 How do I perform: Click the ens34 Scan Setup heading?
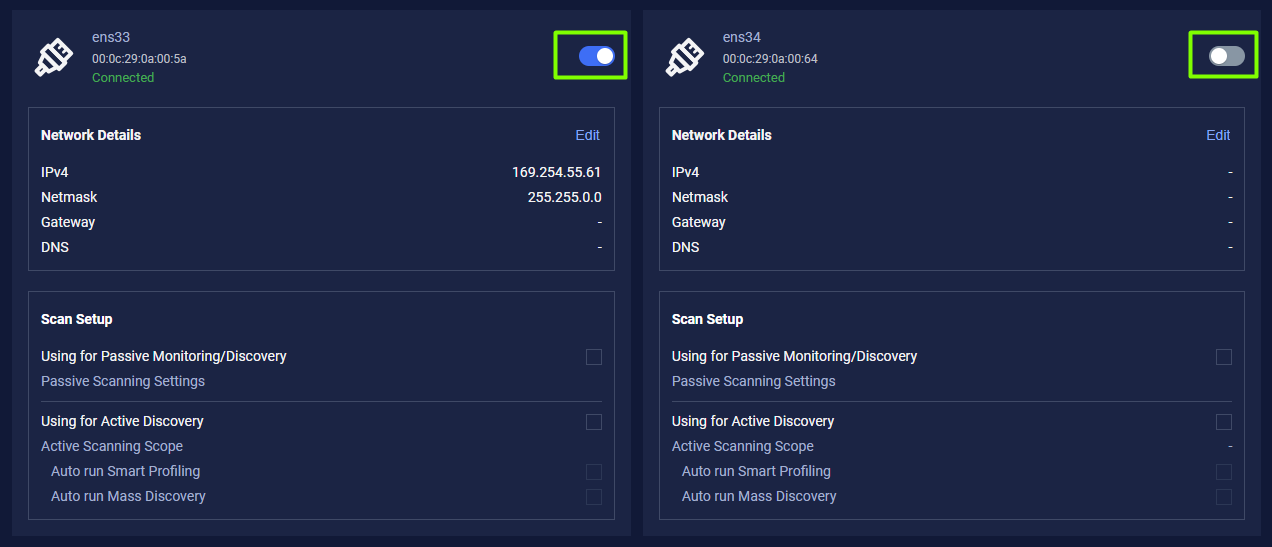click(x=708, y=319)
